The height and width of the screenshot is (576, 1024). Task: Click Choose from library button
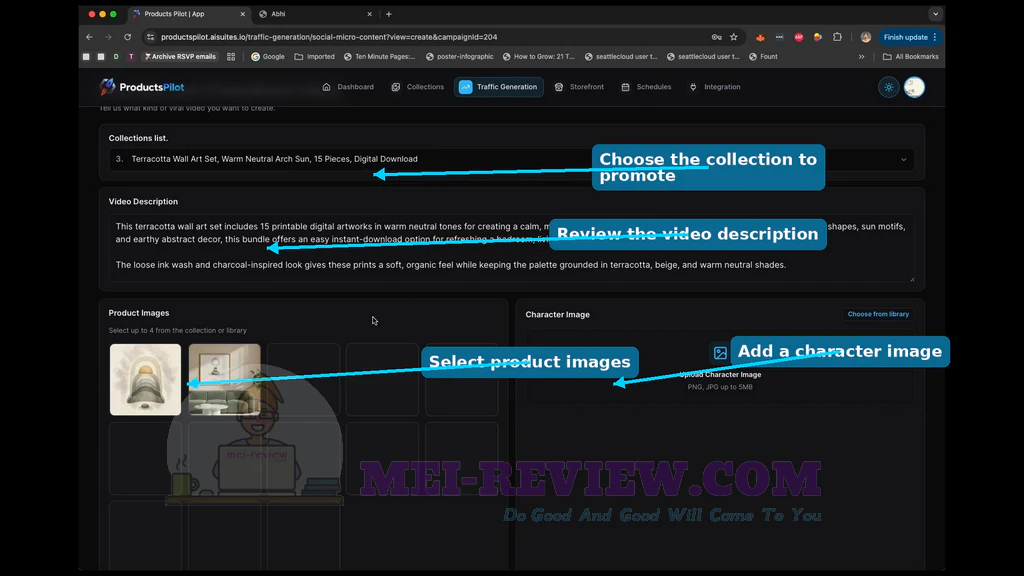[878, 314]
